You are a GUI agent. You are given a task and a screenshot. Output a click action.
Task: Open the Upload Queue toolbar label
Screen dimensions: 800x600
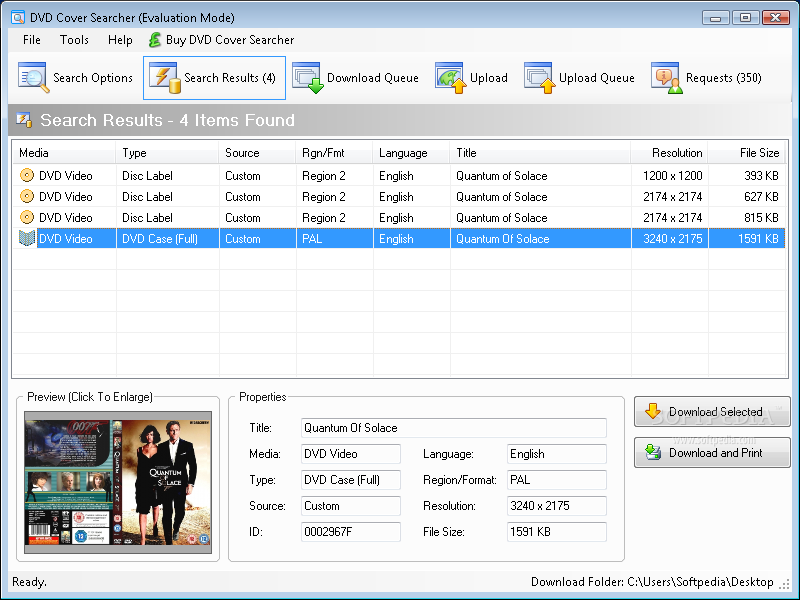[597, 78]
